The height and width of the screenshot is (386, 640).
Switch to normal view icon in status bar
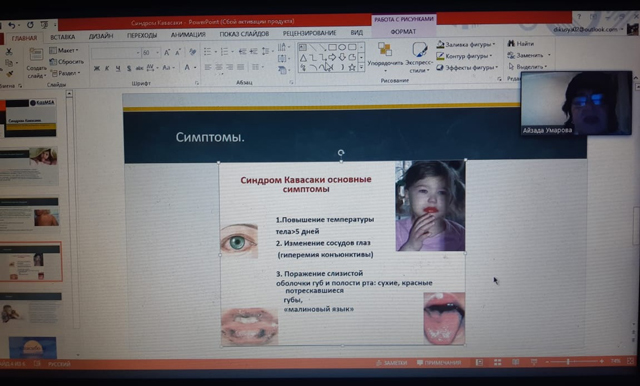(480, 362)
